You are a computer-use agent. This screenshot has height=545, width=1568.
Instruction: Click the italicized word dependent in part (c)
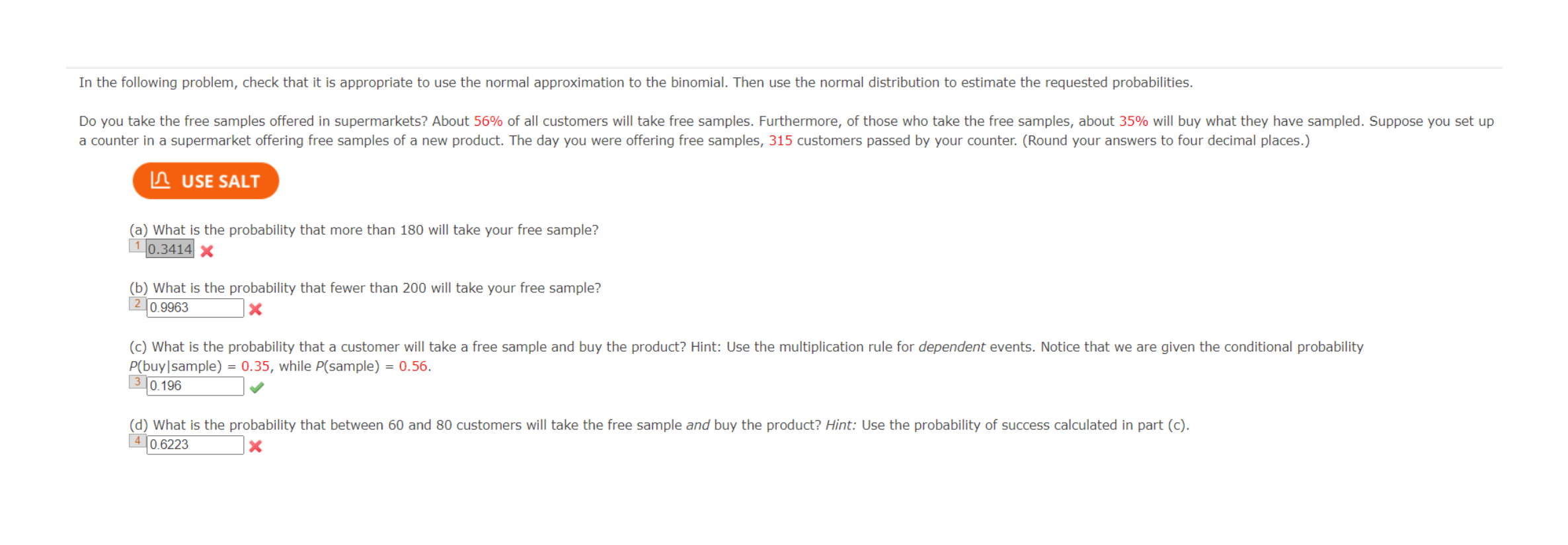pyautogui.click(x=953, y=347)
